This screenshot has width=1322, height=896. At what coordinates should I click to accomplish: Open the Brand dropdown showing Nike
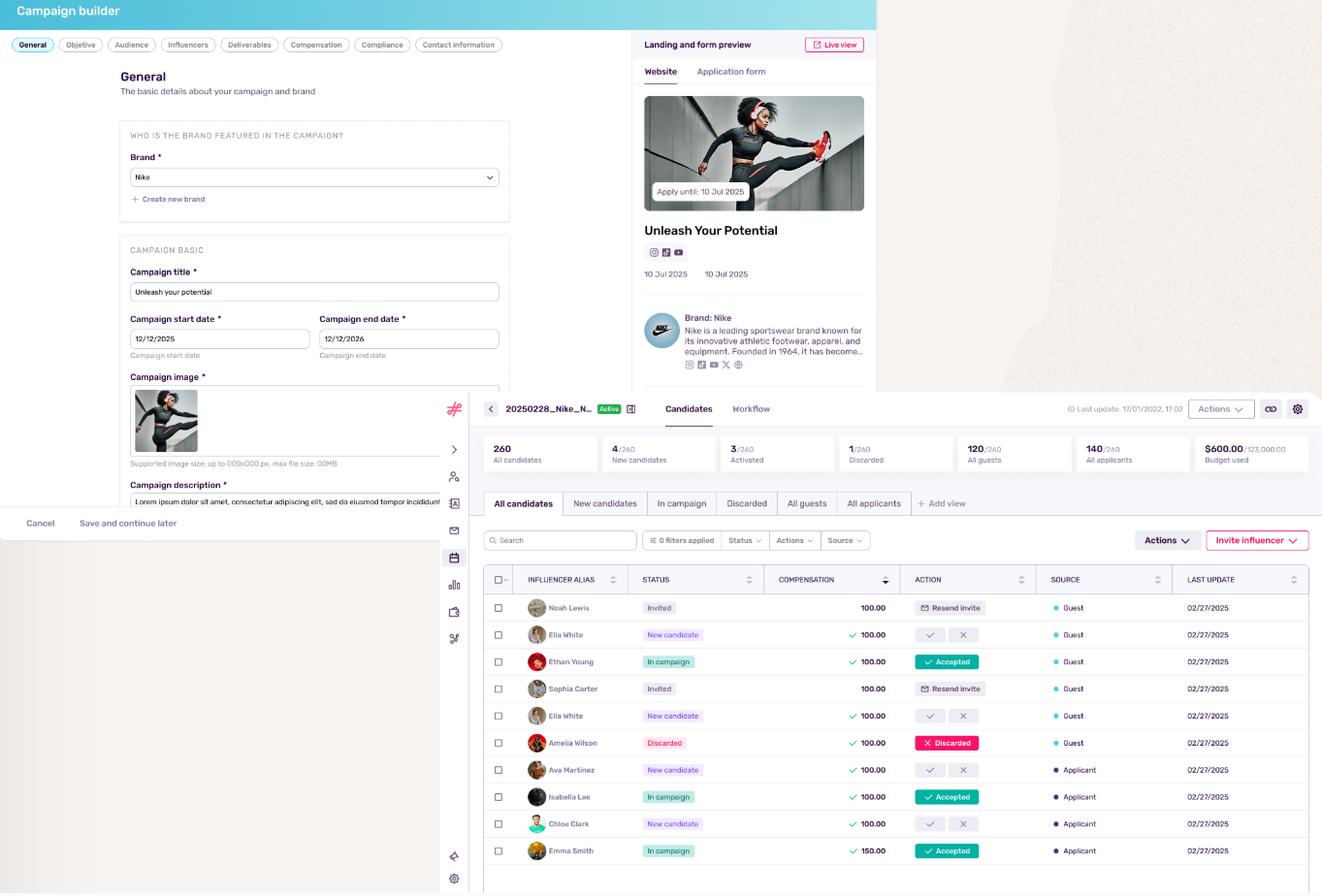(x=314, y=177)
